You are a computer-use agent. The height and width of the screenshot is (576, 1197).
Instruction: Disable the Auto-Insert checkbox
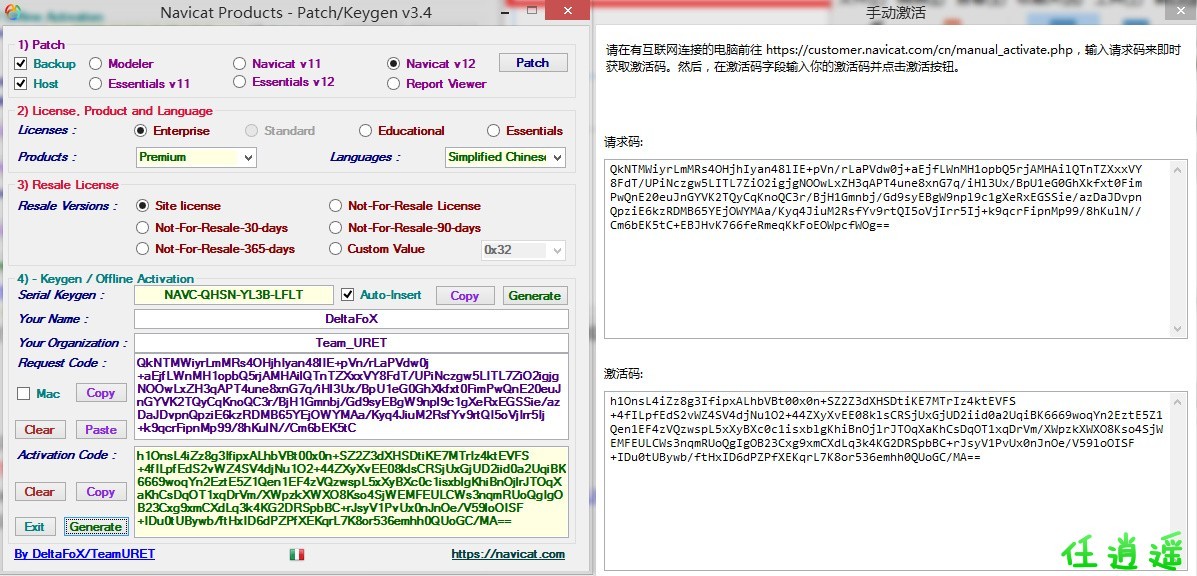point(348,294)
